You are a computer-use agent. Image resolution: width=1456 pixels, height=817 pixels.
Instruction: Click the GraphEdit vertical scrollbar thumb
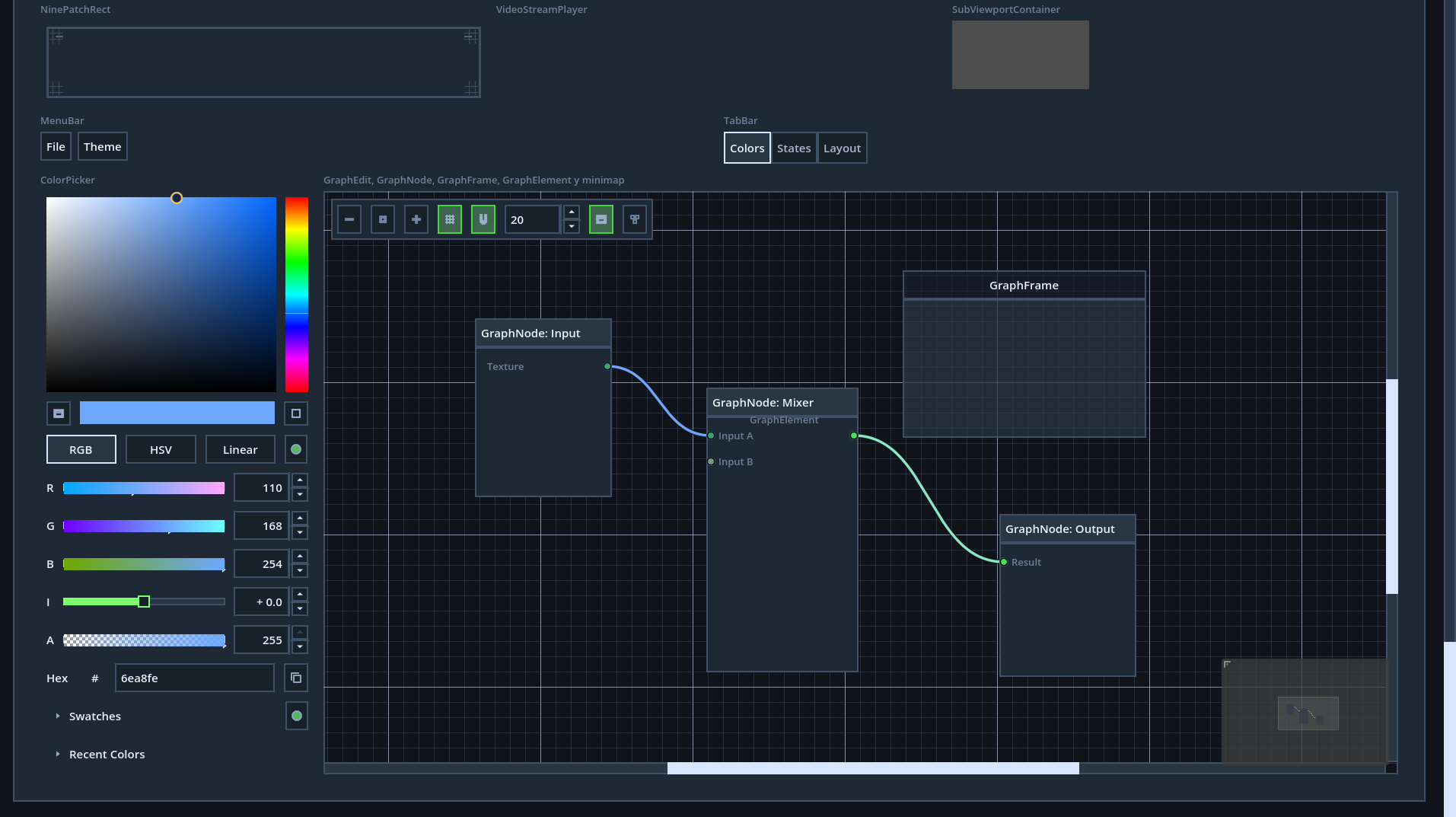click(x=1392, y=487)
